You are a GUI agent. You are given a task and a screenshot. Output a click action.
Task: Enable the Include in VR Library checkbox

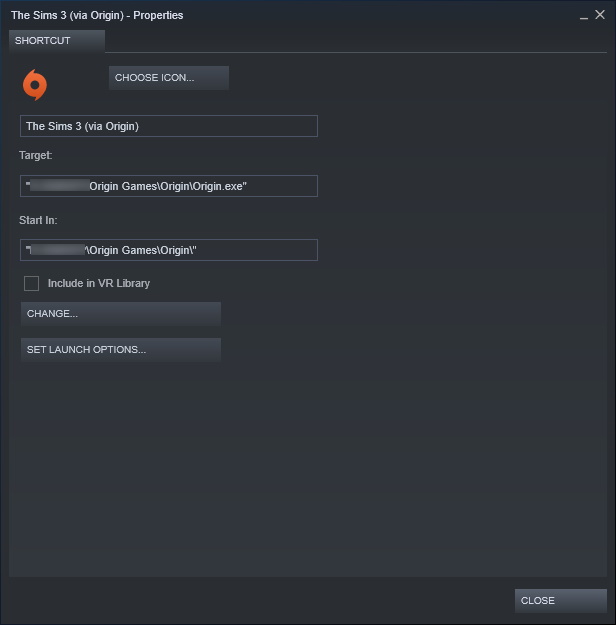point(32,284)
